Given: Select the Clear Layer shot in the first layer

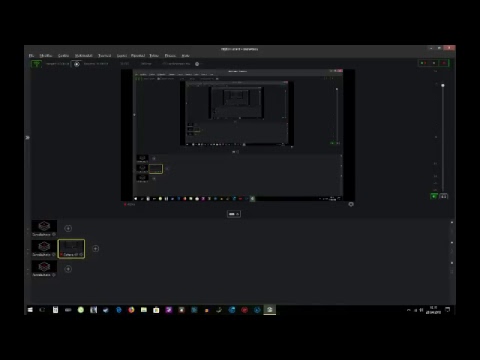Looking at the screenshot, I should click(x=44, y=228).
